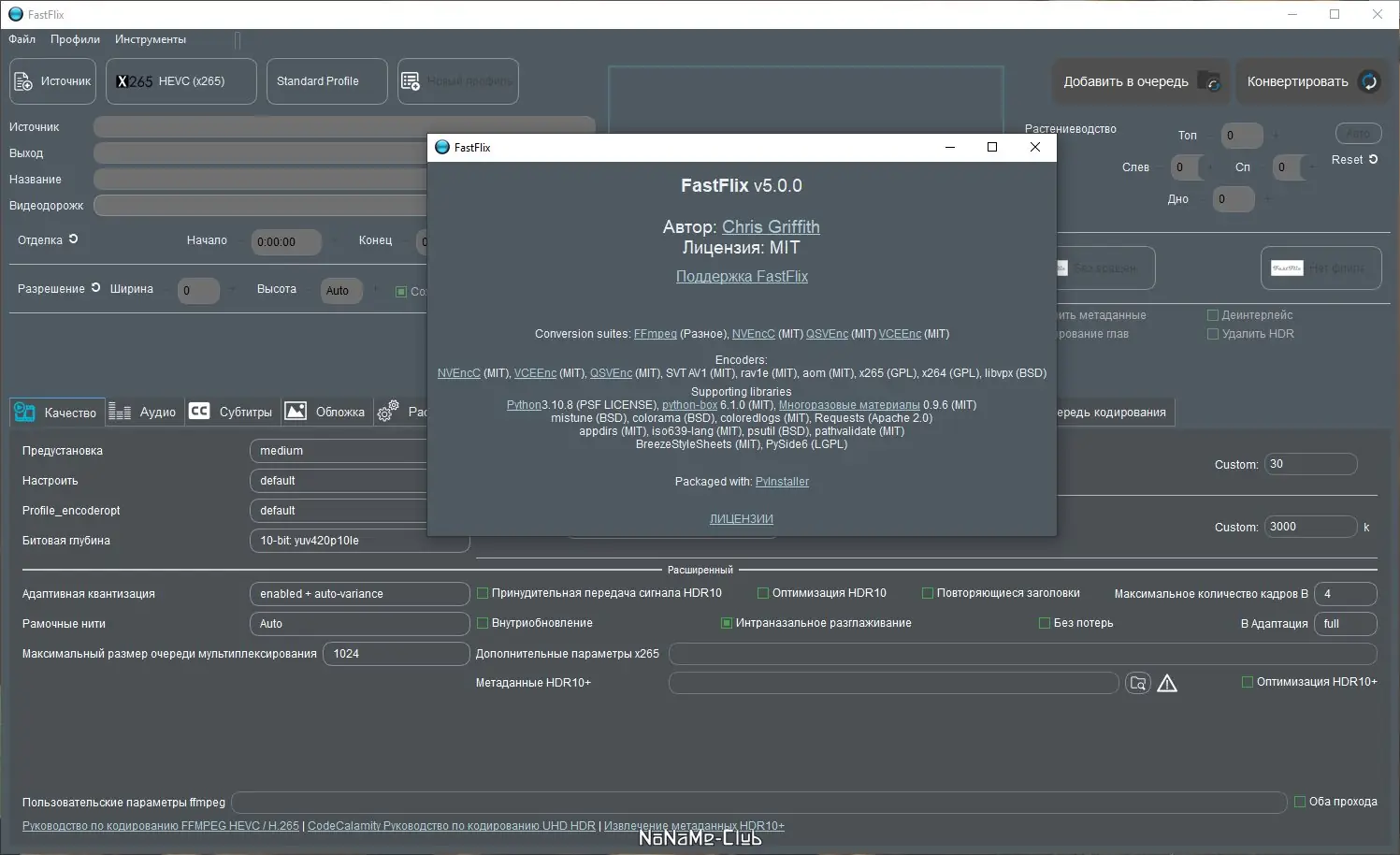
Task: Enable the Без потерь checkbox
Action: 1045,623
